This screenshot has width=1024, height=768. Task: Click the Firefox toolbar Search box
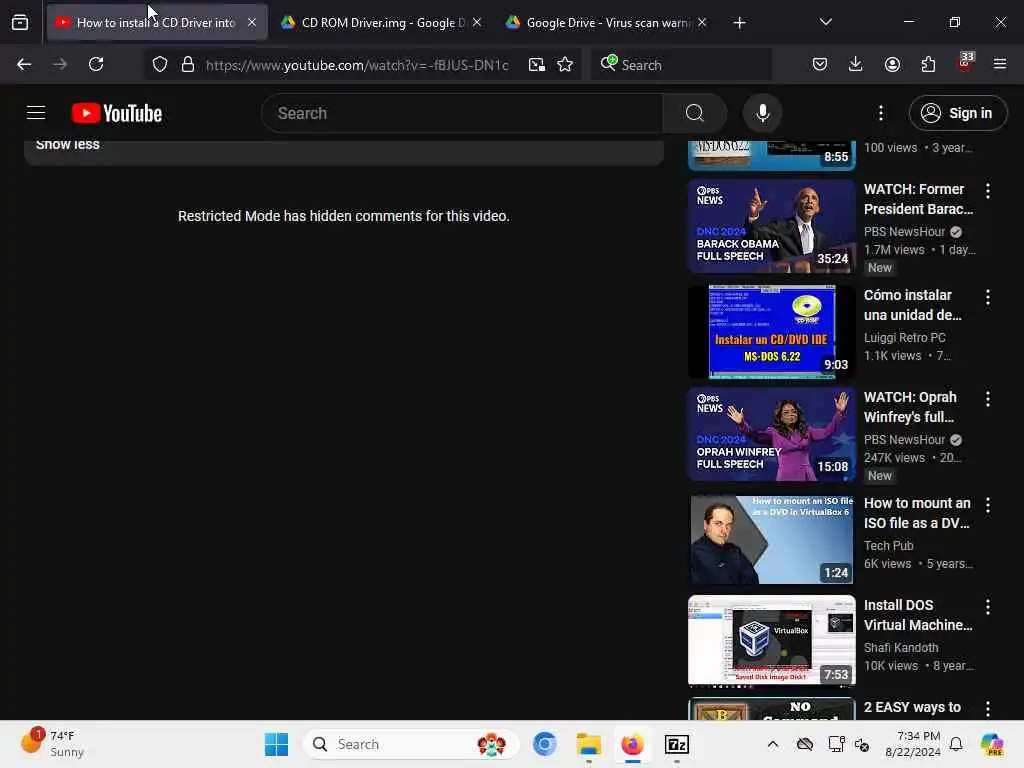click(x=681, y=65)
